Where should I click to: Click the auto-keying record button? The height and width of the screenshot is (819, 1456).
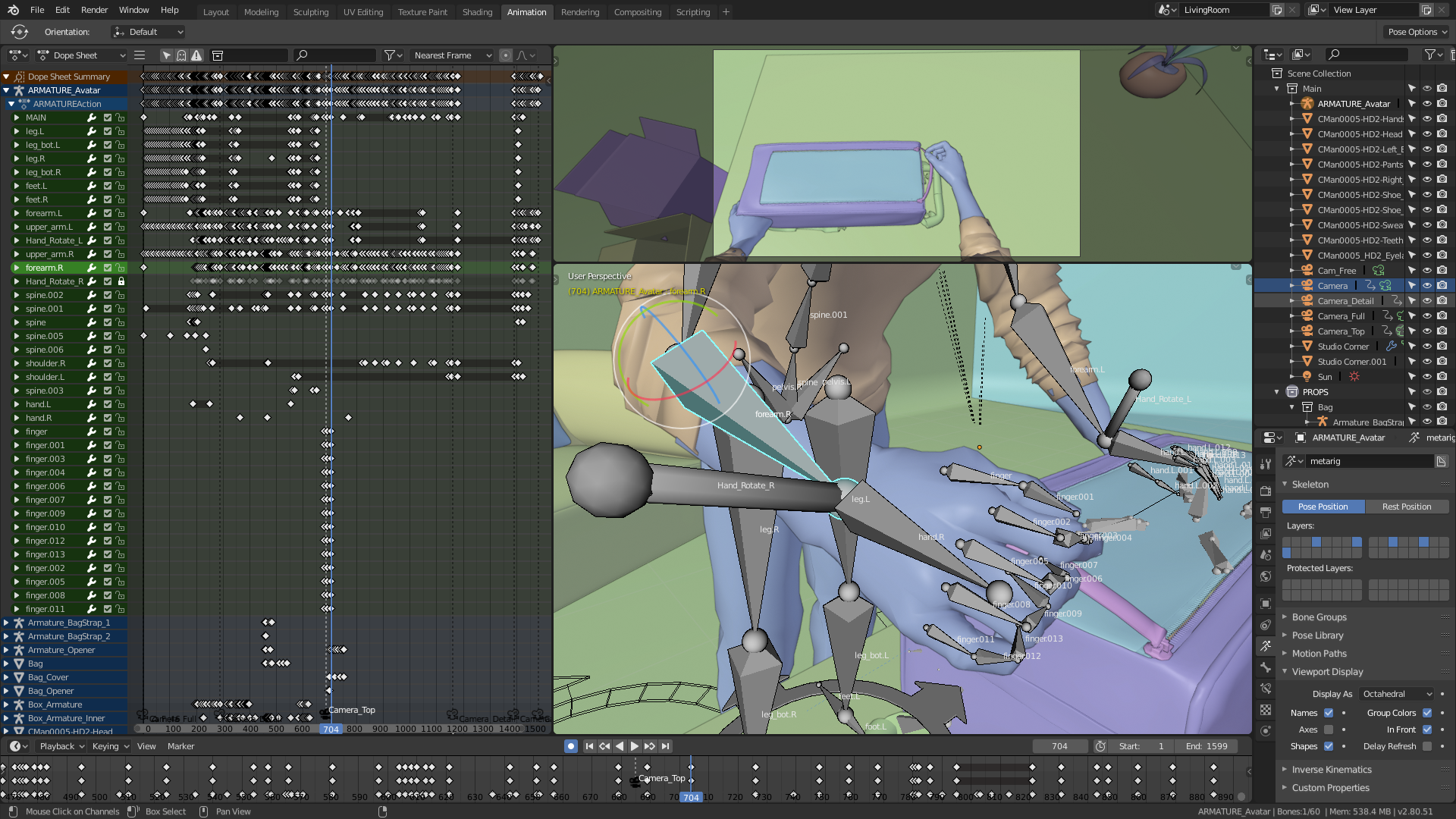(x=571, y=746)
